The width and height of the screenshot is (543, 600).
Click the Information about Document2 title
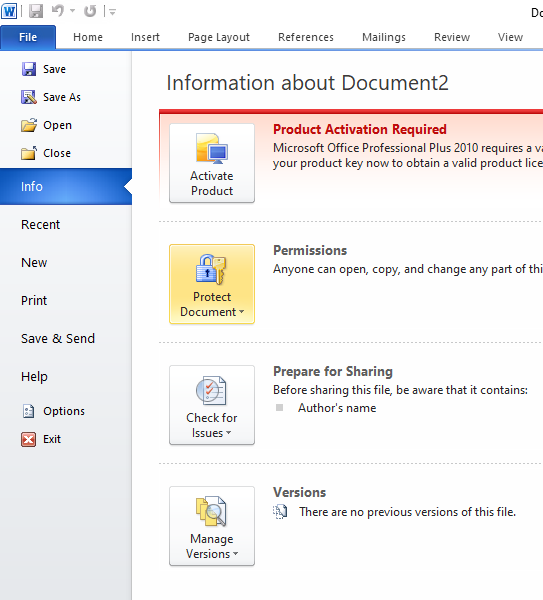coord(307,83)
